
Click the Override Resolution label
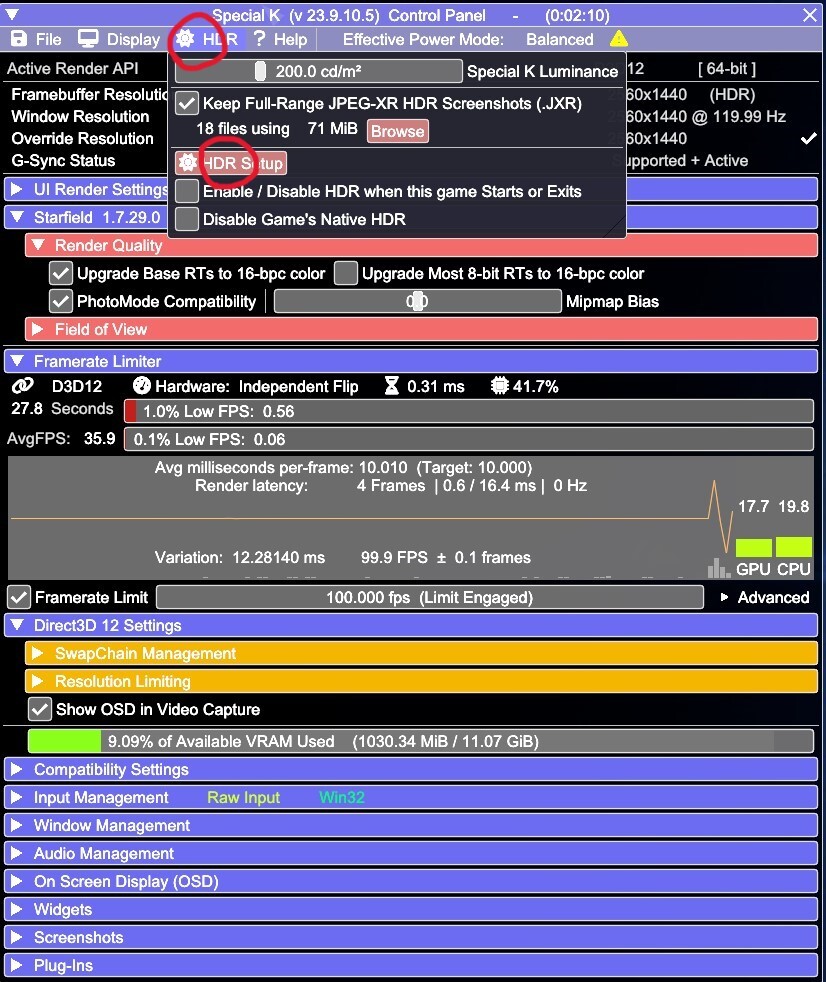tap(82, 138)
